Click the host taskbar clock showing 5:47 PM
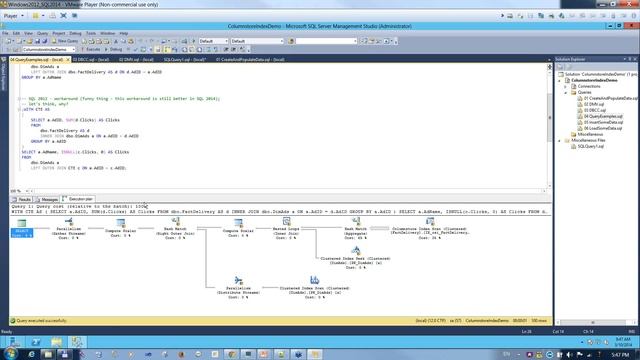 [620, 355]
